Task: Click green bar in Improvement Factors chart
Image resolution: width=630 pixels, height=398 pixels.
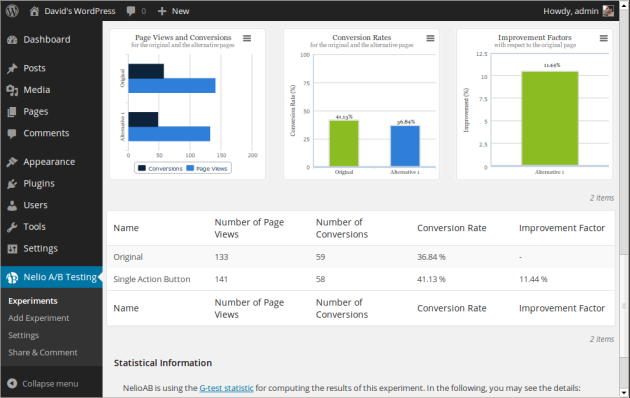Action: tap(550, 118)
